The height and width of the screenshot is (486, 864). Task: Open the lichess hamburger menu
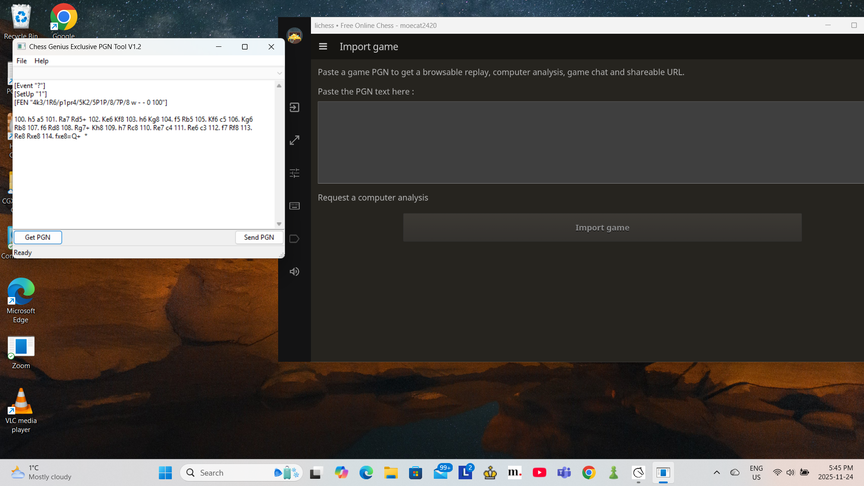pos(323,47)
